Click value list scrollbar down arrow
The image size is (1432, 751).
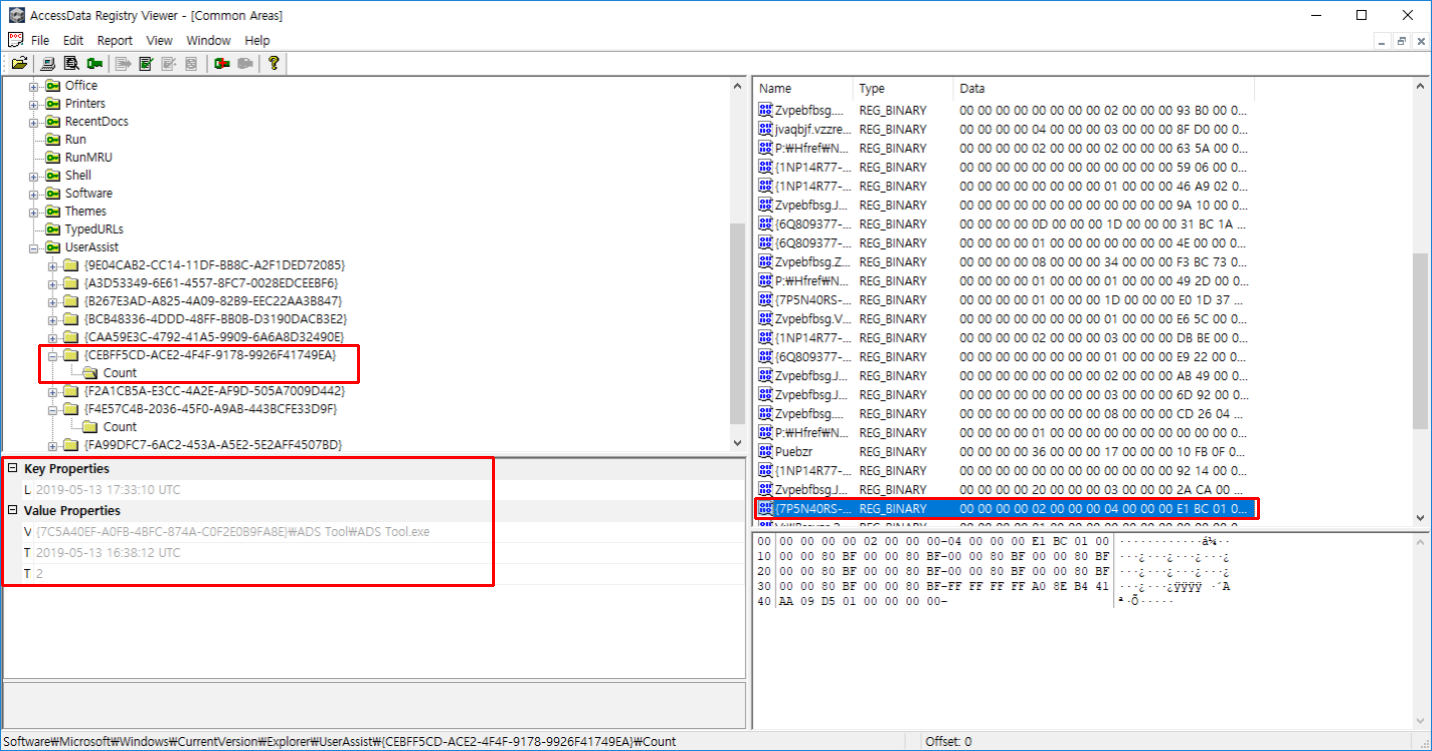(1420, 518)
